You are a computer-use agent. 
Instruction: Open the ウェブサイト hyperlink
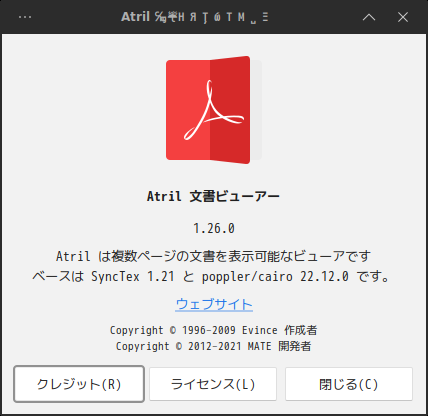coord(214,304)
